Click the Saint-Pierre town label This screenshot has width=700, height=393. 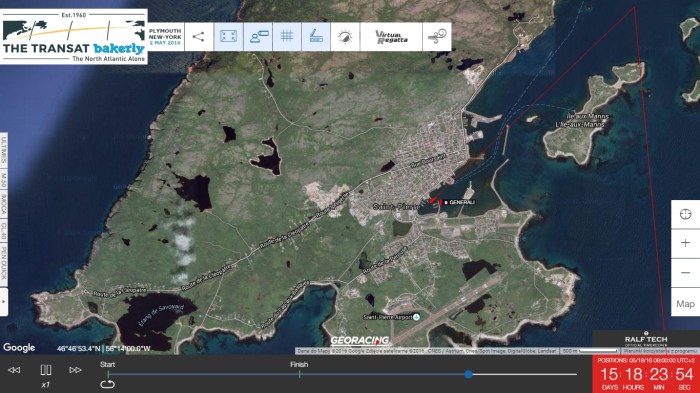point(396,207)
